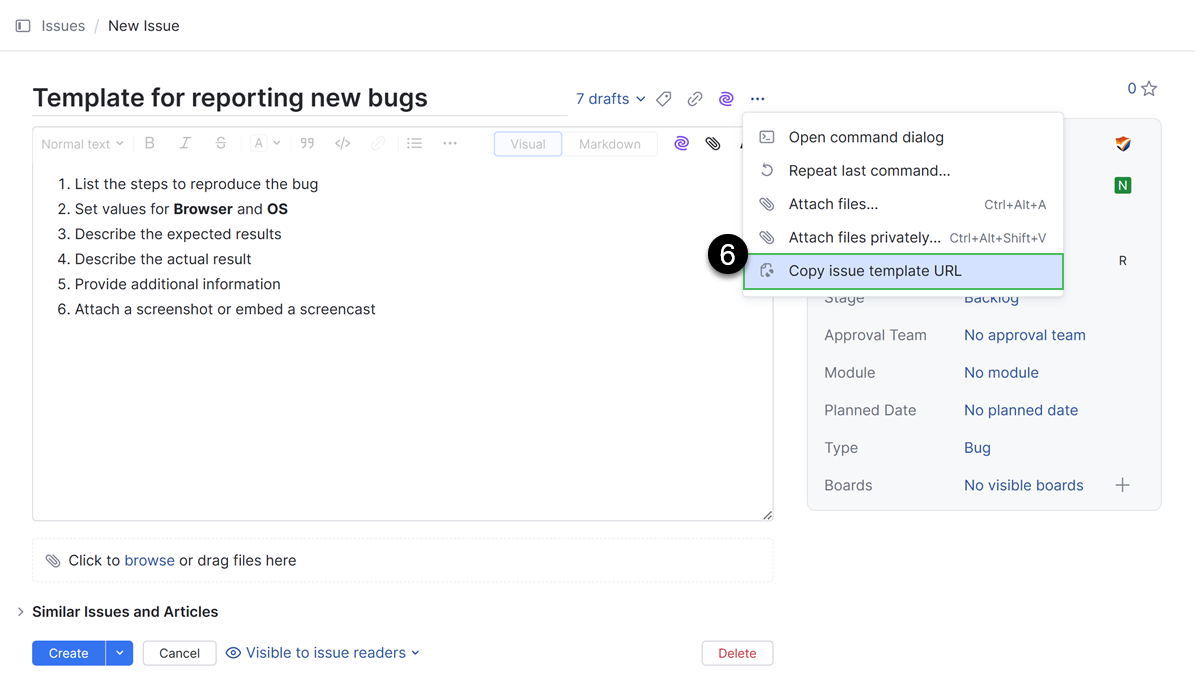Select Open command dialog menu entry

coord(866,137)
